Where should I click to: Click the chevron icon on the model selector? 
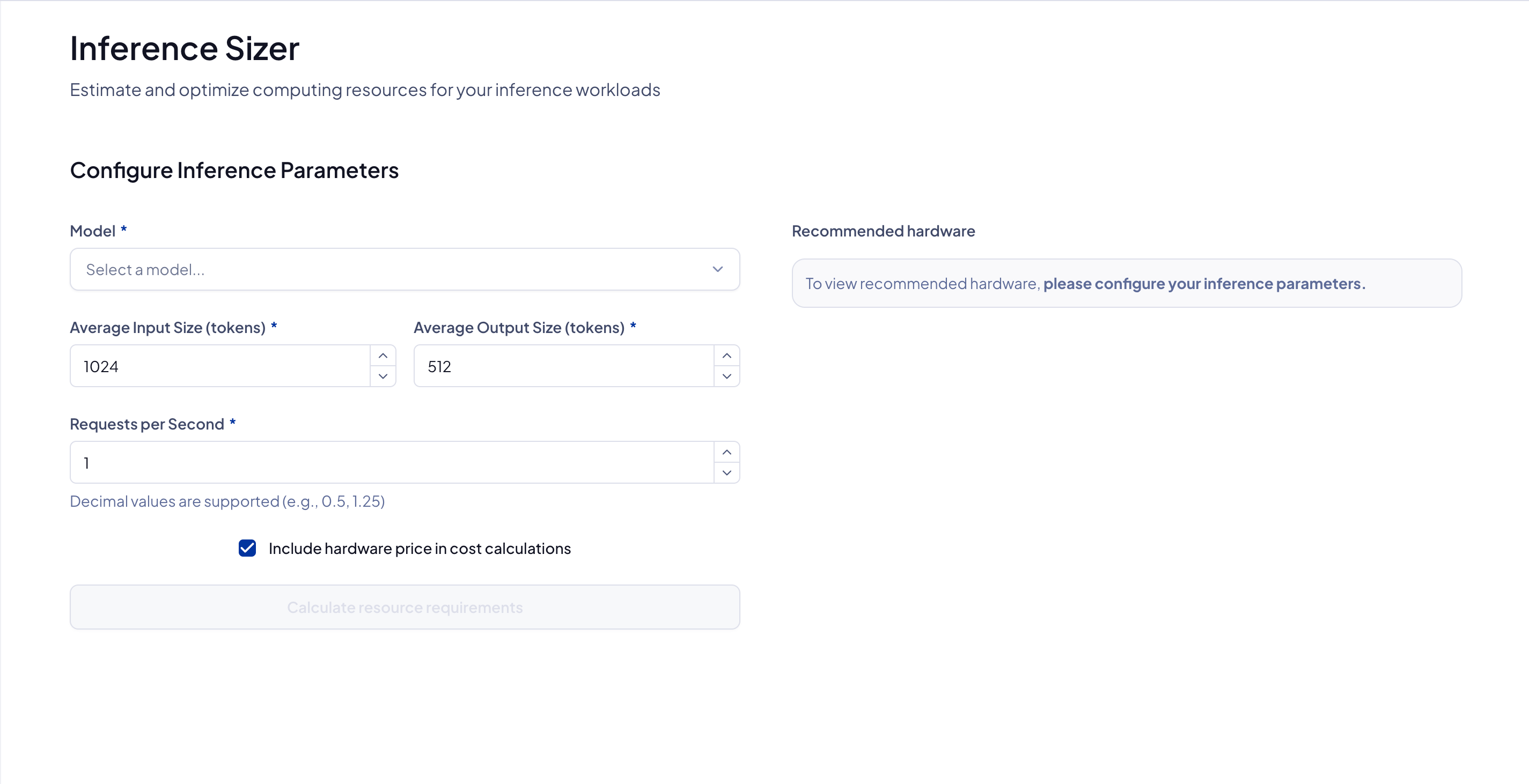point(718,269)
